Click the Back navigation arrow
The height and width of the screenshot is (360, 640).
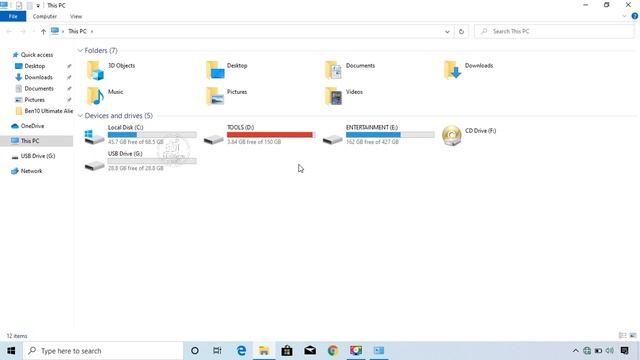coord(9,31)
